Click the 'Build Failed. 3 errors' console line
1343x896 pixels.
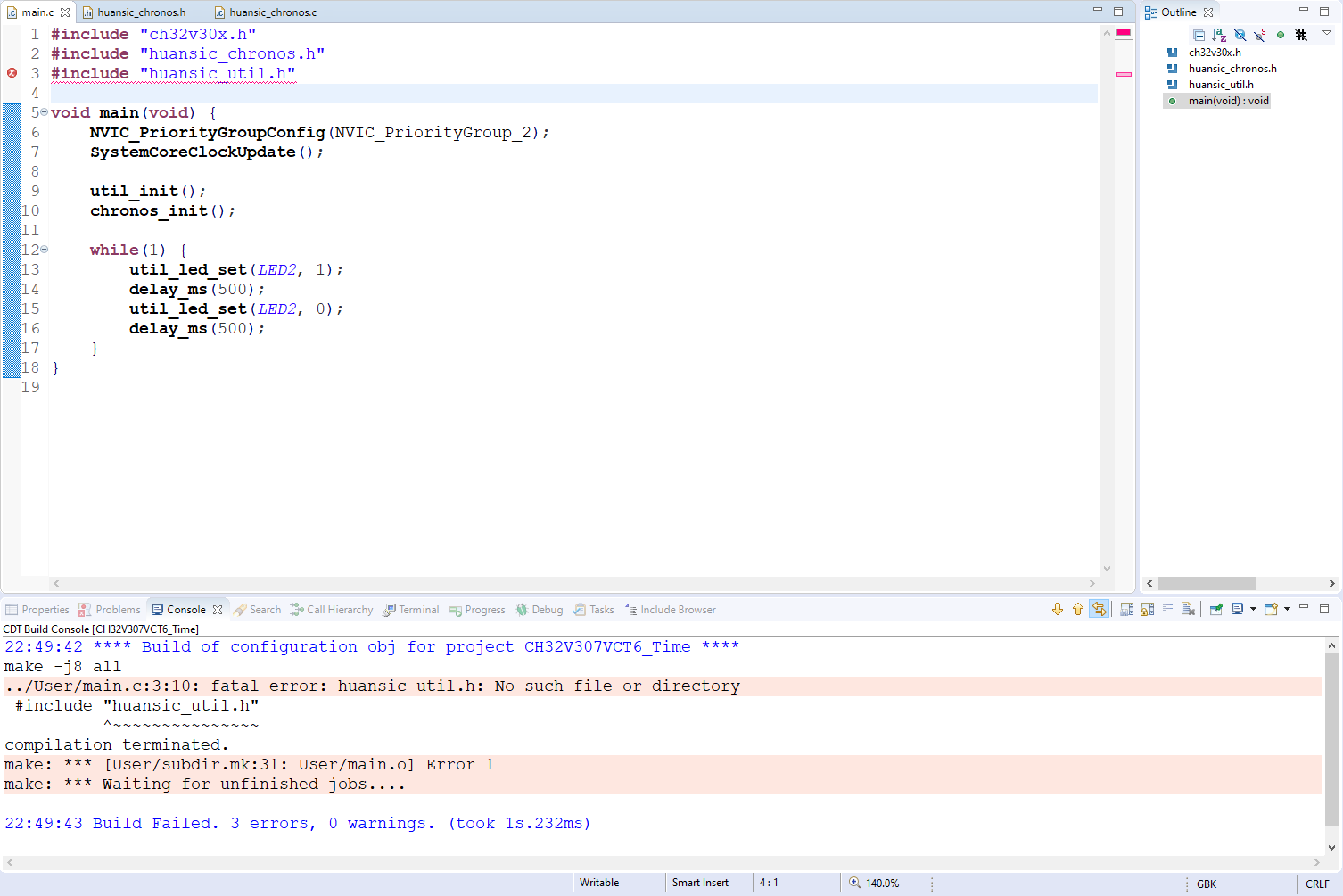[x=298, y=824]
